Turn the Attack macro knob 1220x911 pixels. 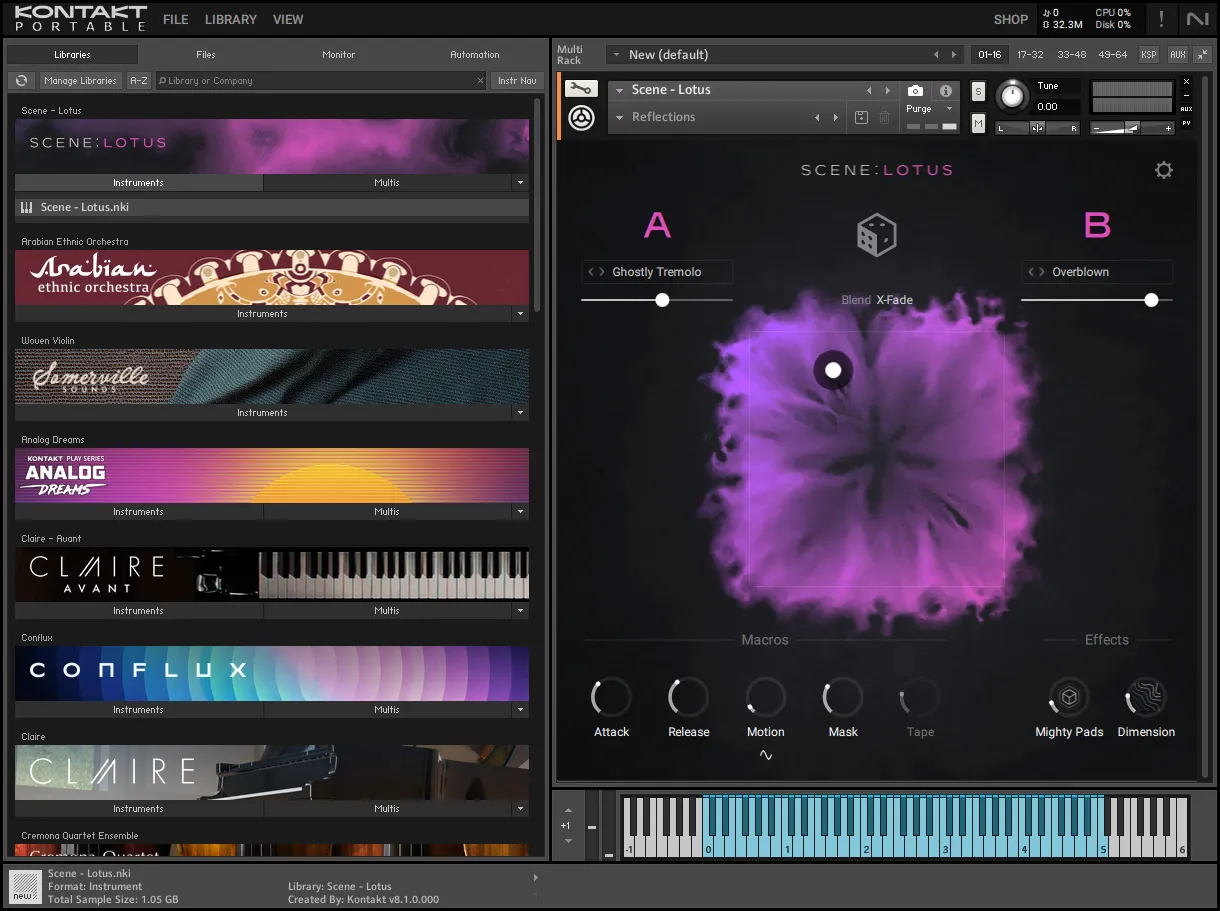pos(611,698)
